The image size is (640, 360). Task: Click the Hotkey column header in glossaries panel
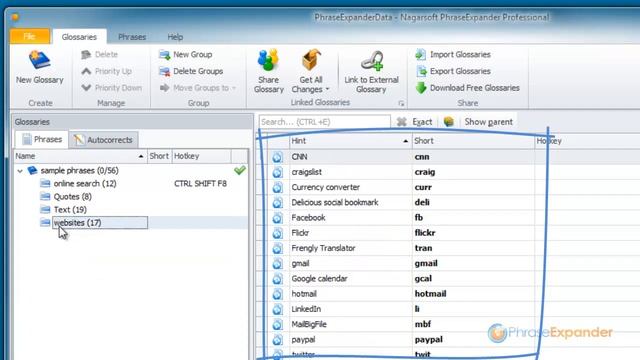point(201,156)
